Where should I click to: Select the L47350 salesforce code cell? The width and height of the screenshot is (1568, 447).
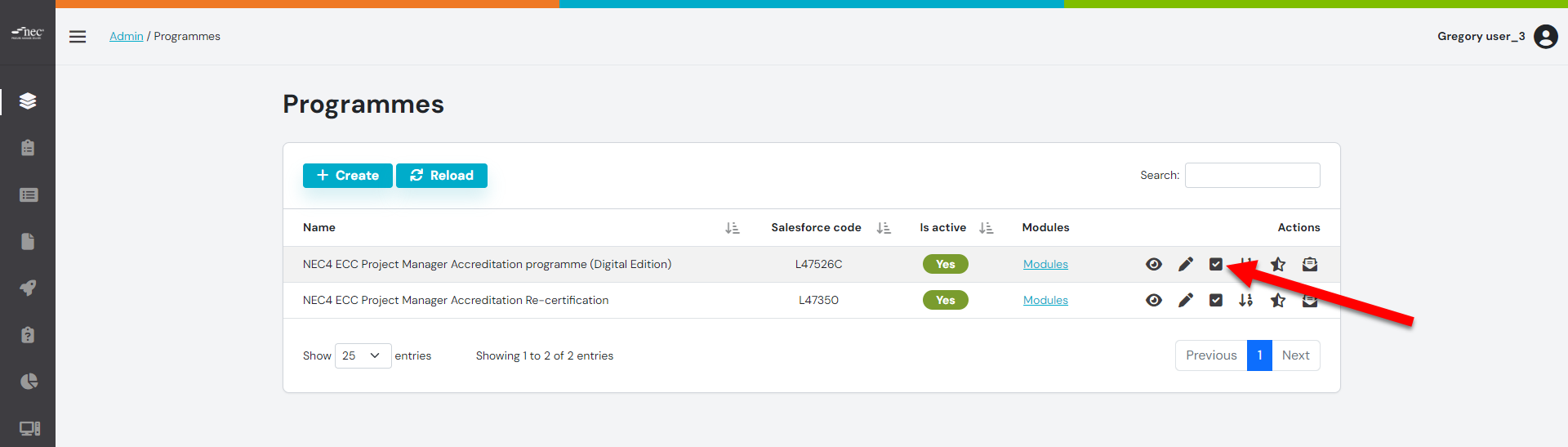pos(818,300)
